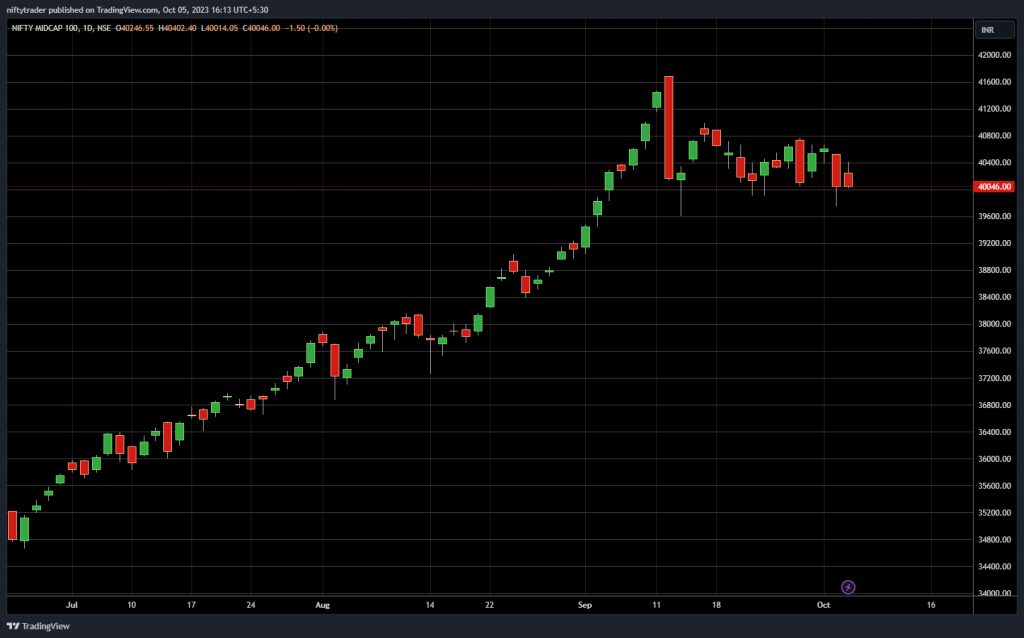This screenshot has height=638, width=1024.
Task: Click the 40800.00 price axis label
Action: point(994,136)
